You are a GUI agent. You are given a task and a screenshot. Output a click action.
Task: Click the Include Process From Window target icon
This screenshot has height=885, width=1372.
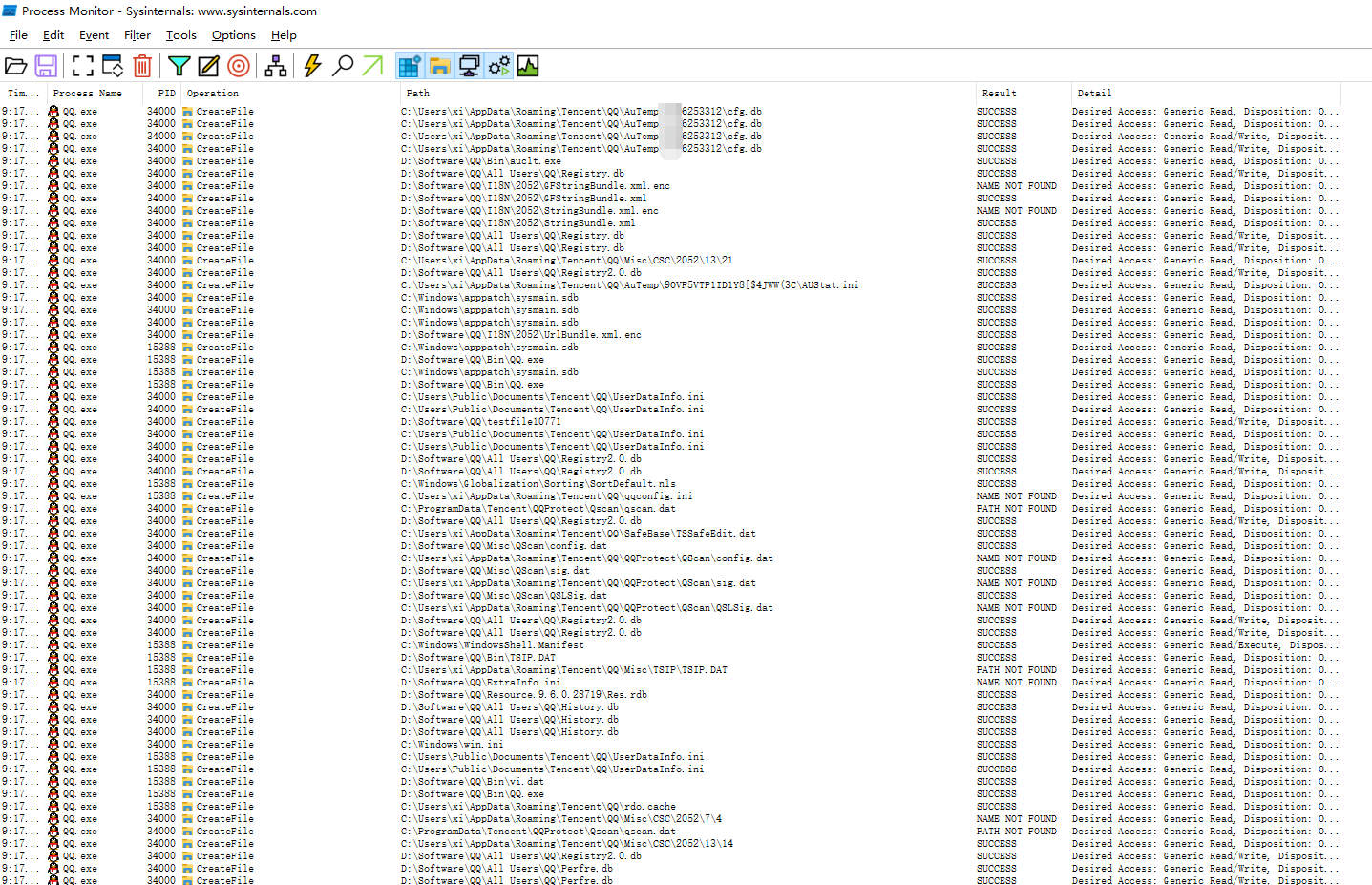click(x=239, y=66)
